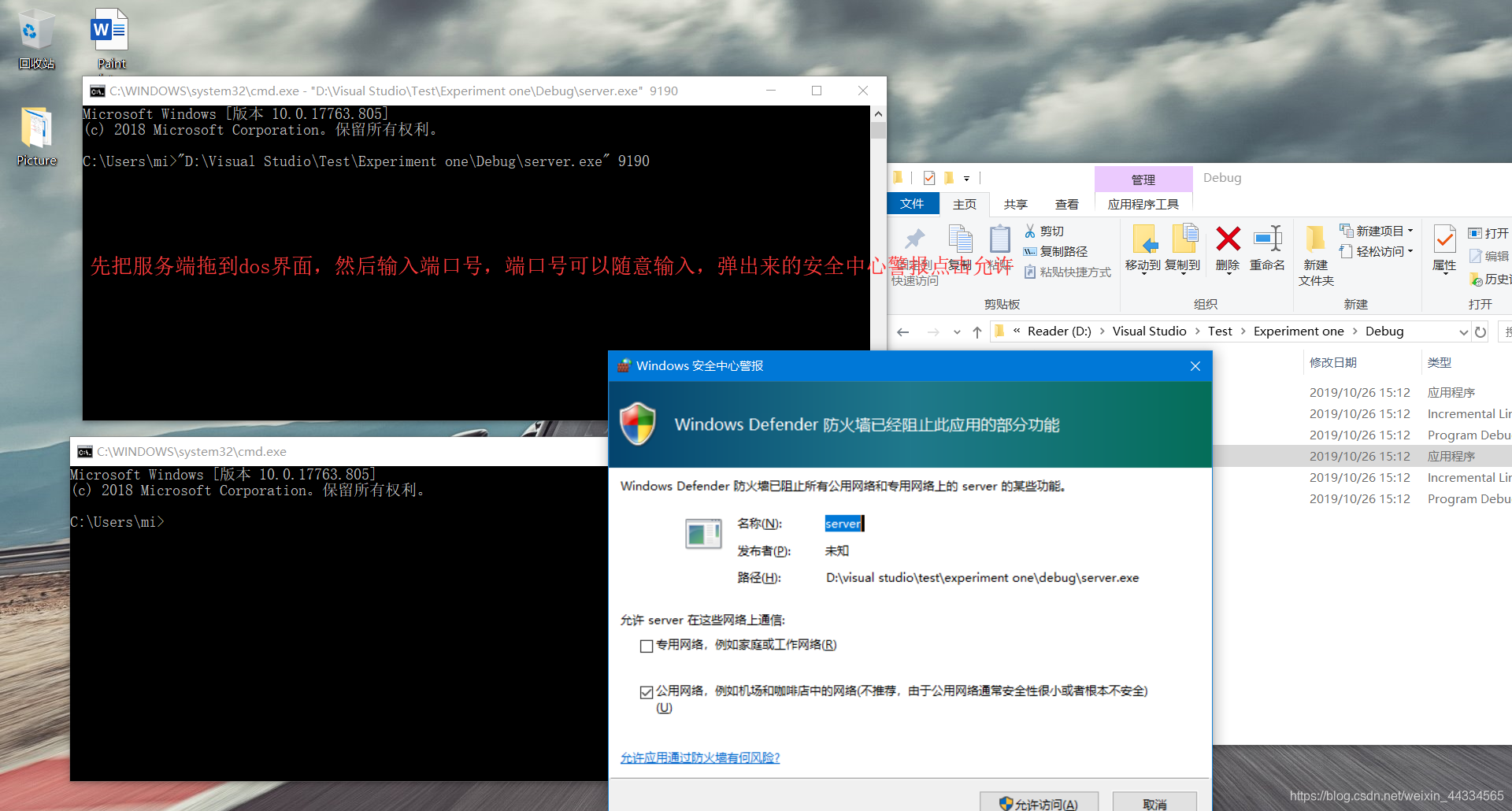Switch to the Home tab
Viewport: 1512px width, 811px height.
click(965, 204)
